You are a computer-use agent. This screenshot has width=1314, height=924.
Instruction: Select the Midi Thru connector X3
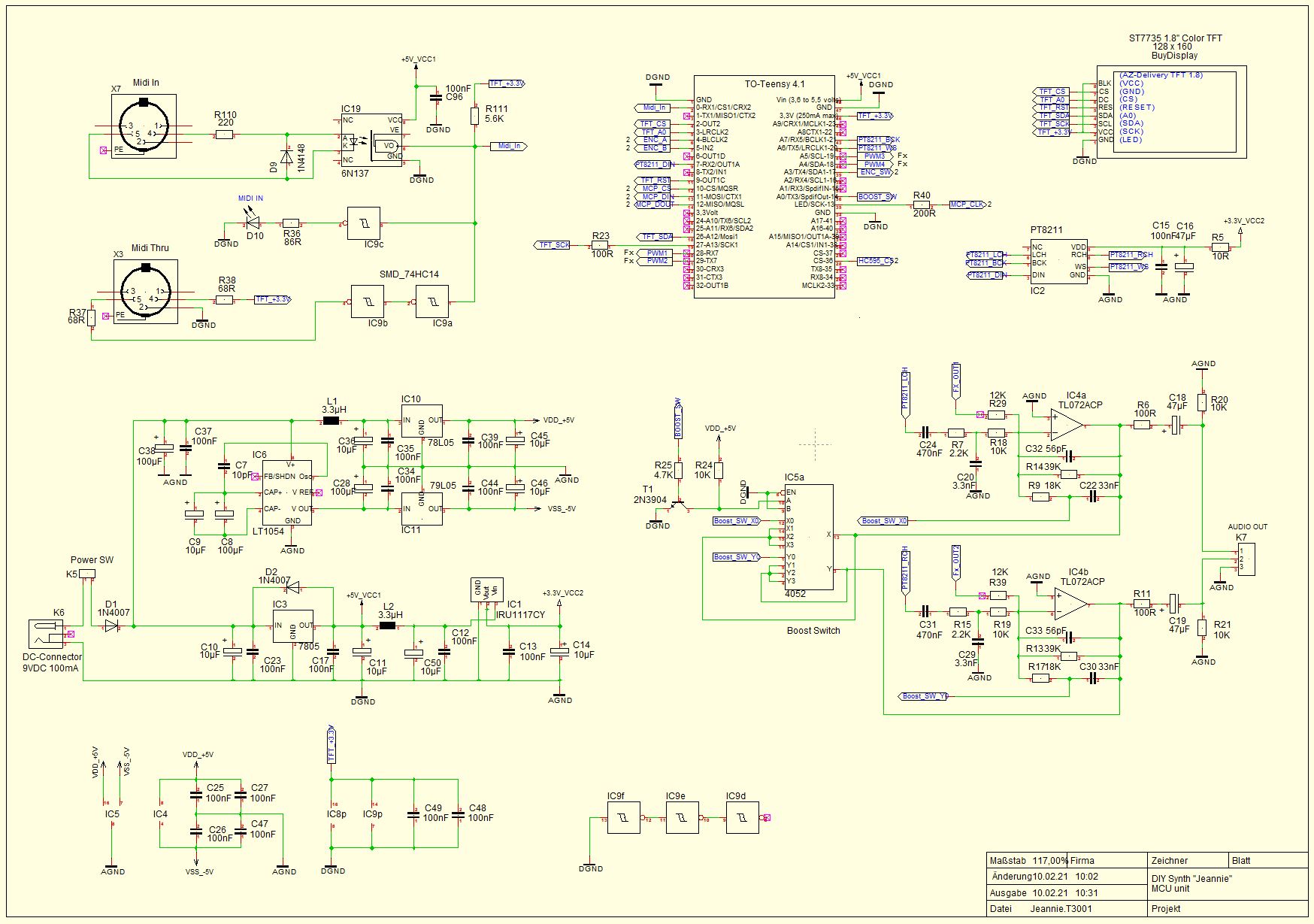coord(145,292)
